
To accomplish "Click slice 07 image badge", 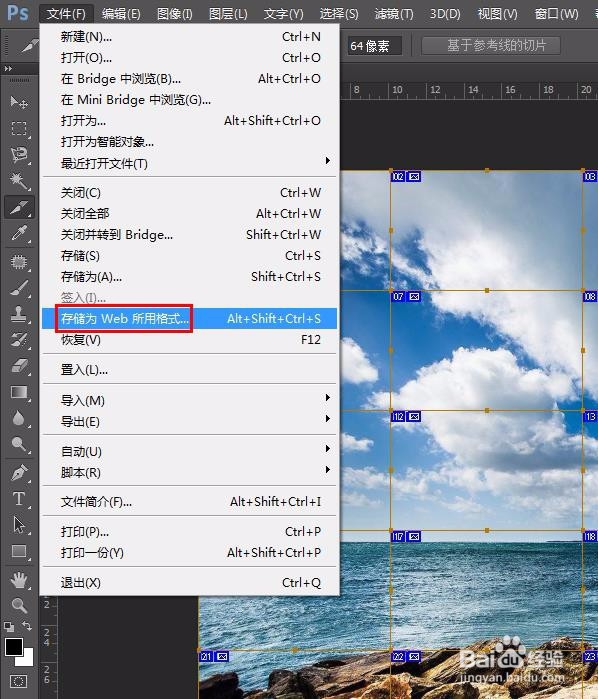I will click(414, 296).
